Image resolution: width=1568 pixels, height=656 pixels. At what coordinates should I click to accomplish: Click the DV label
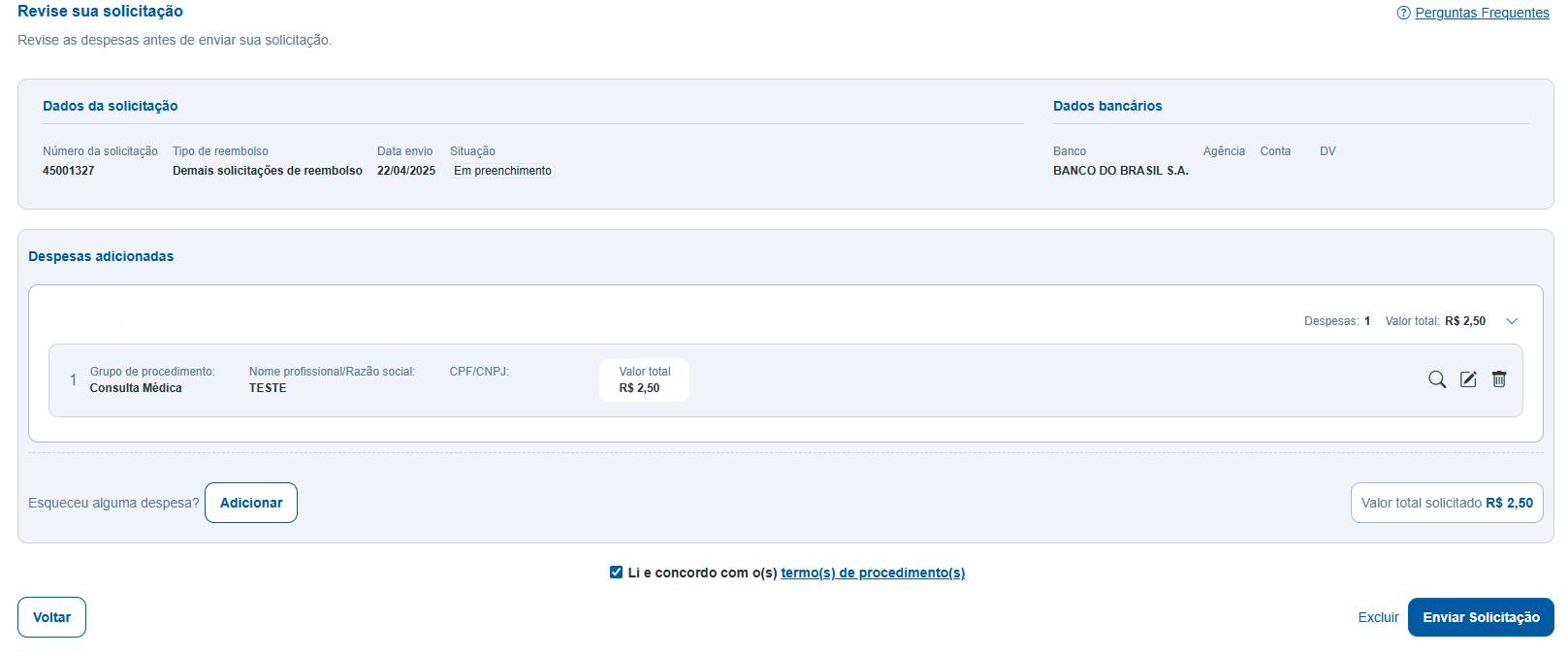[1328, 151]
